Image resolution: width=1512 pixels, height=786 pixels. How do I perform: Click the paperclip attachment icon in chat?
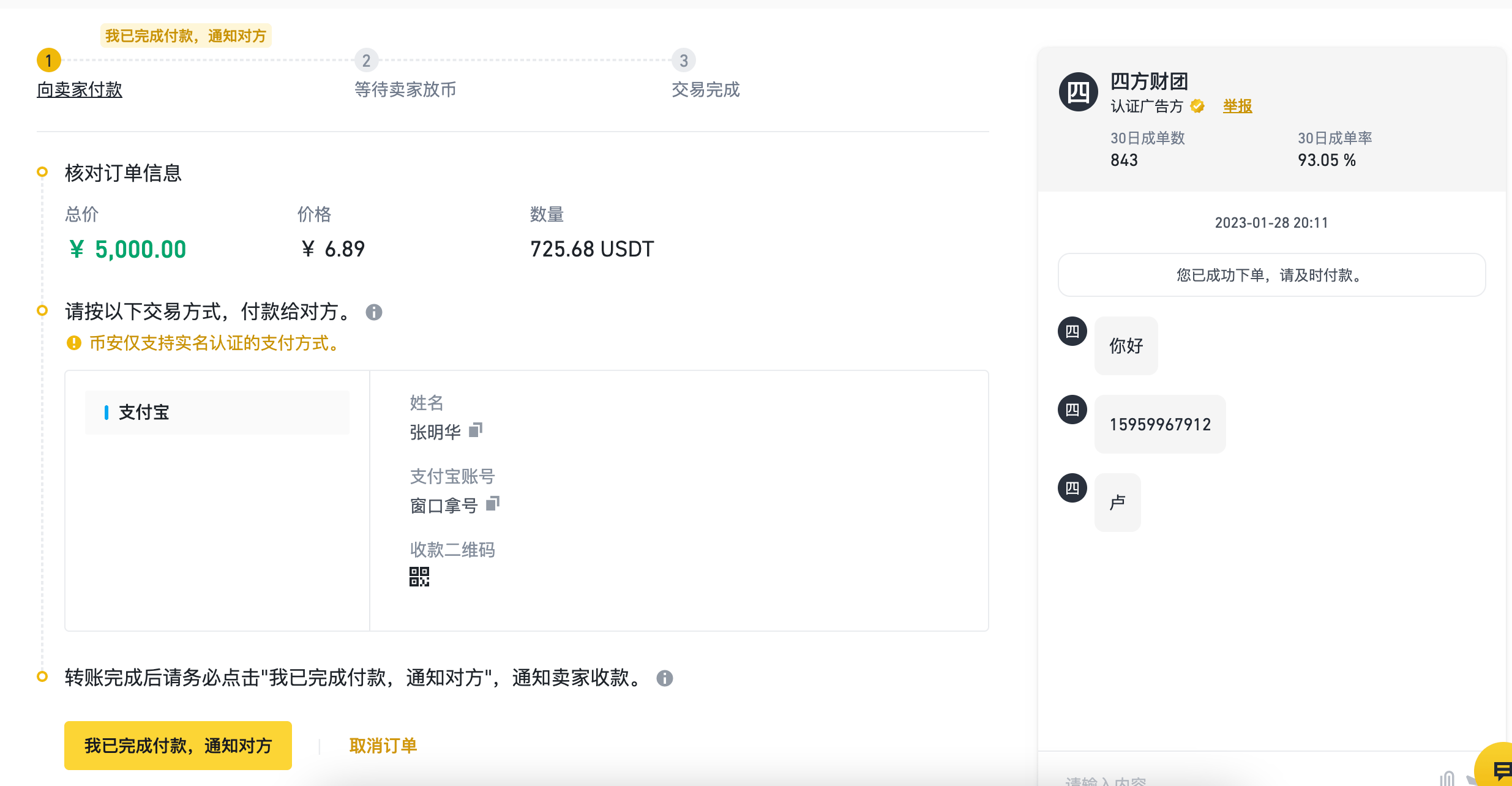(x=1447, y=779)
